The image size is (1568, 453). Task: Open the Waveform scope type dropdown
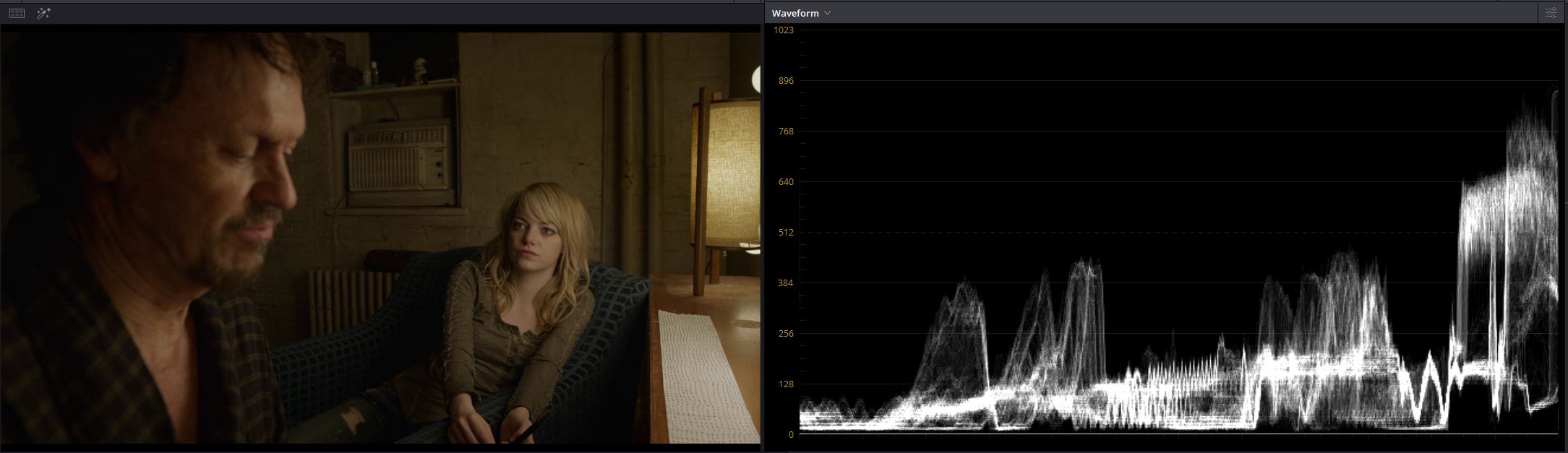click(x=801, y=13)
